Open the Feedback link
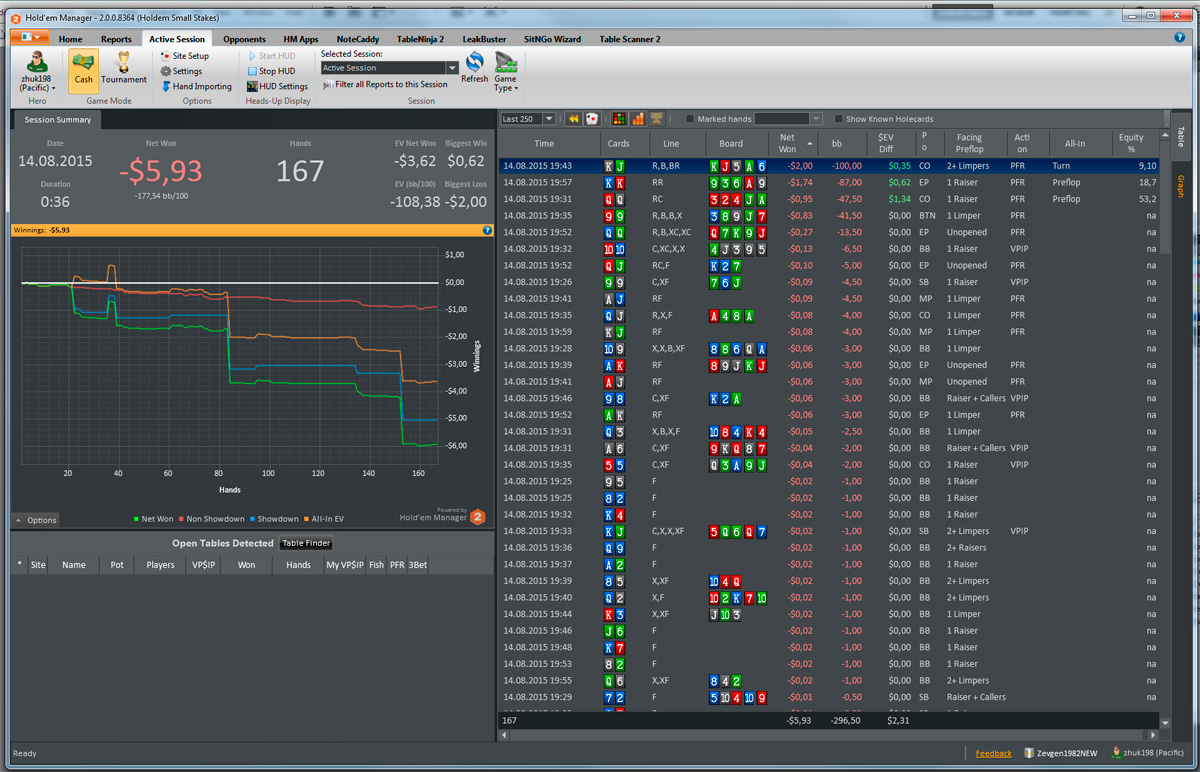This screenshot has height=772, width=1200. click(994, 753)
